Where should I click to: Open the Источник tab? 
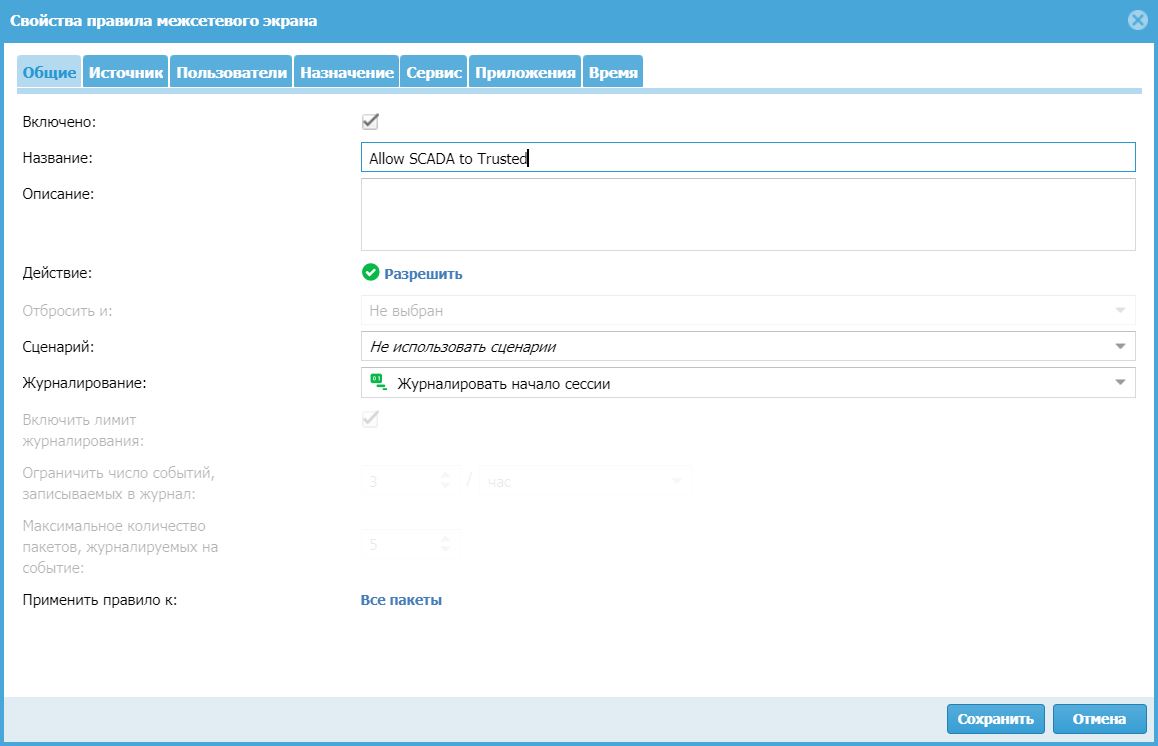pyautogui.click(x=126, y=72)
